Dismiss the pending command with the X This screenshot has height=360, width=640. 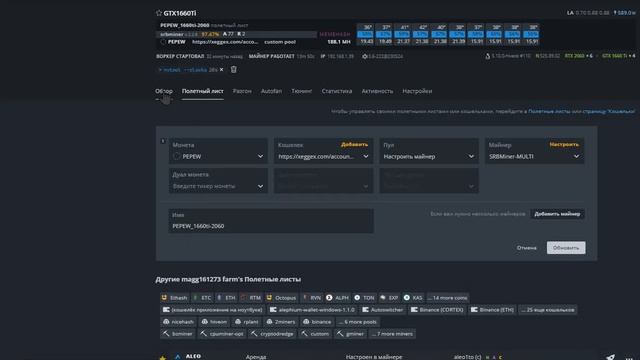tap(222, 70)
